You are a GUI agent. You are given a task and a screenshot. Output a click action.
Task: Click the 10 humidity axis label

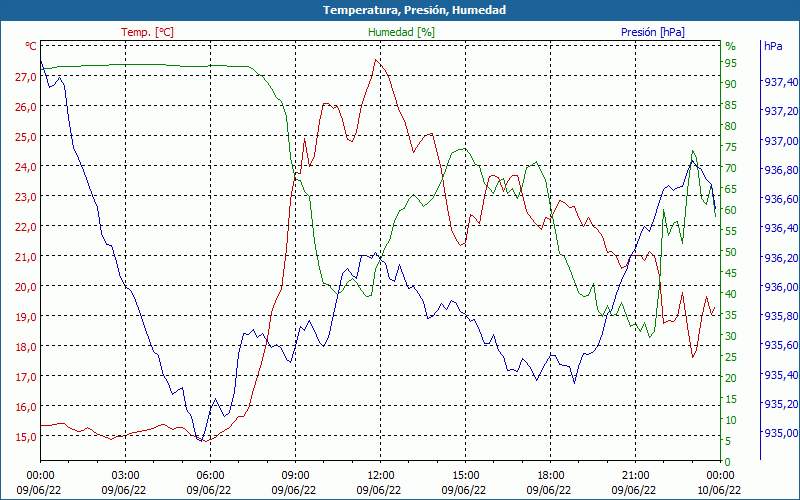point(731,420)
